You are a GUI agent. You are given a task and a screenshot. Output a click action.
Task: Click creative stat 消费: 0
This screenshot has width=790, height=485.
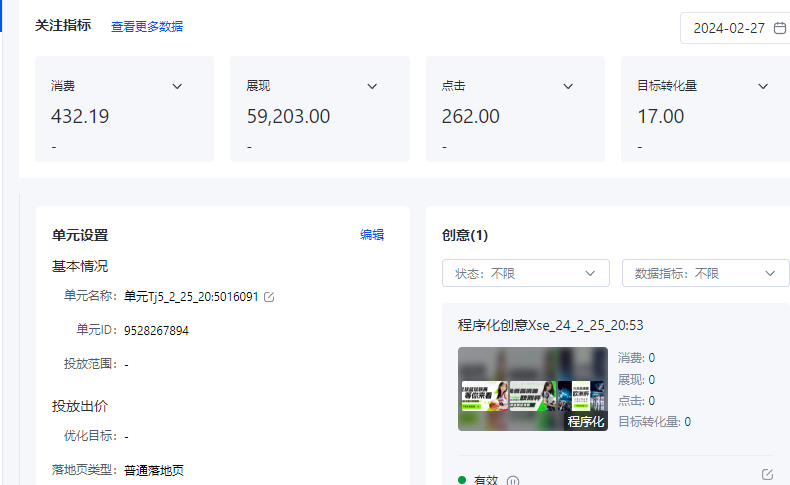[636, 358]
